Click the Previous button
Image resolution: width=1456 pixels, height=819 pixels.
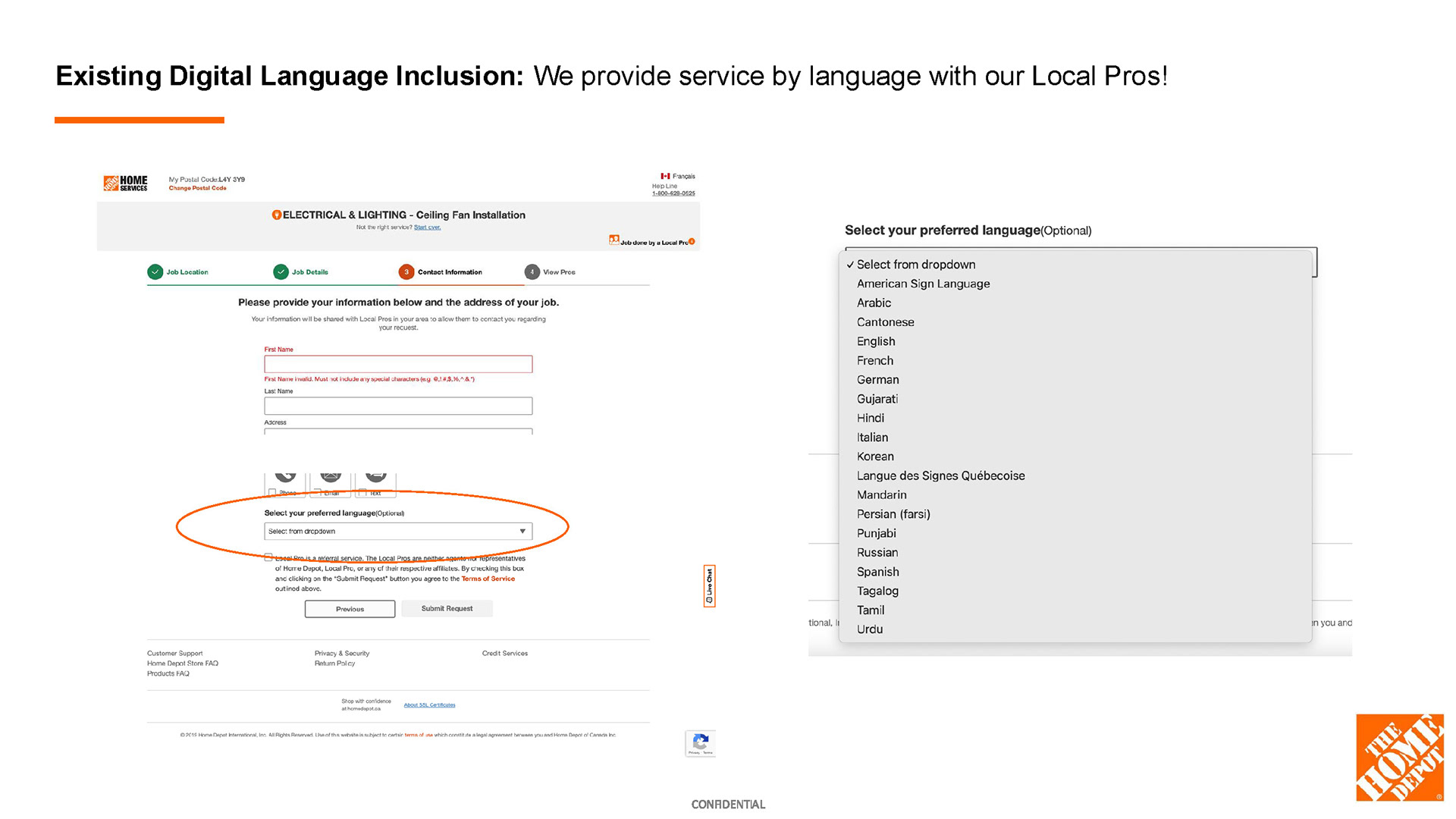pos(350,609)
